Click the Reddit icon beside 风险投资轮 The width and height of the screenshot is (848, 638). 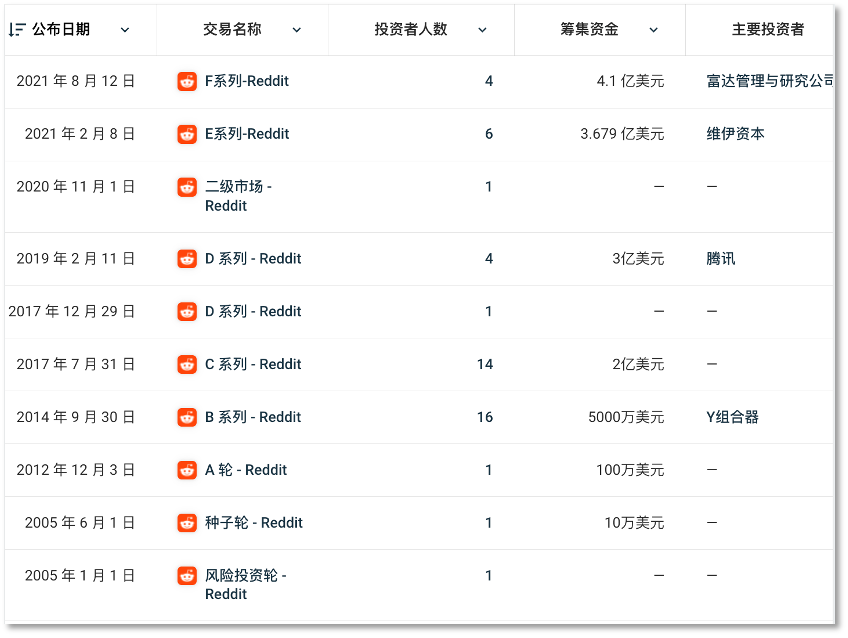pyautogui.click(x=187, y=576)
